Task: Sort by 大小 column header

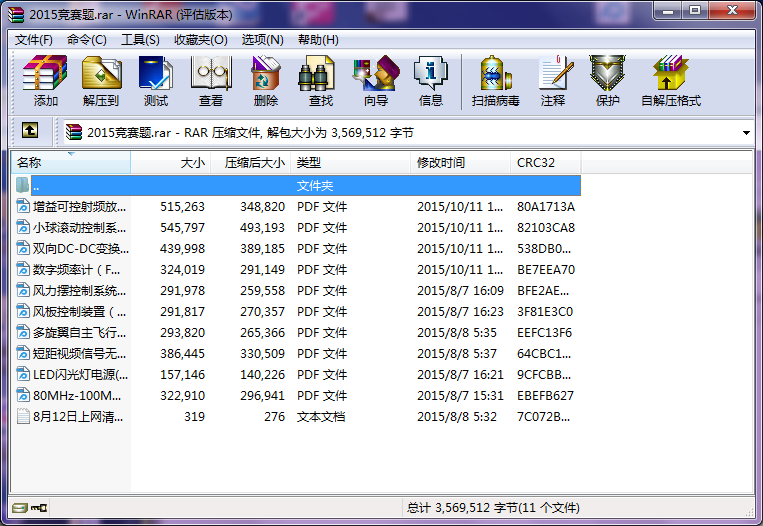Action: [x=170, y=163]
